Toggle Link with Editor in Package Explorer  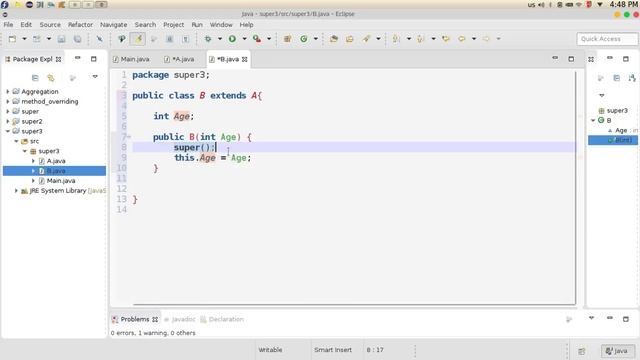coord(51,78)
